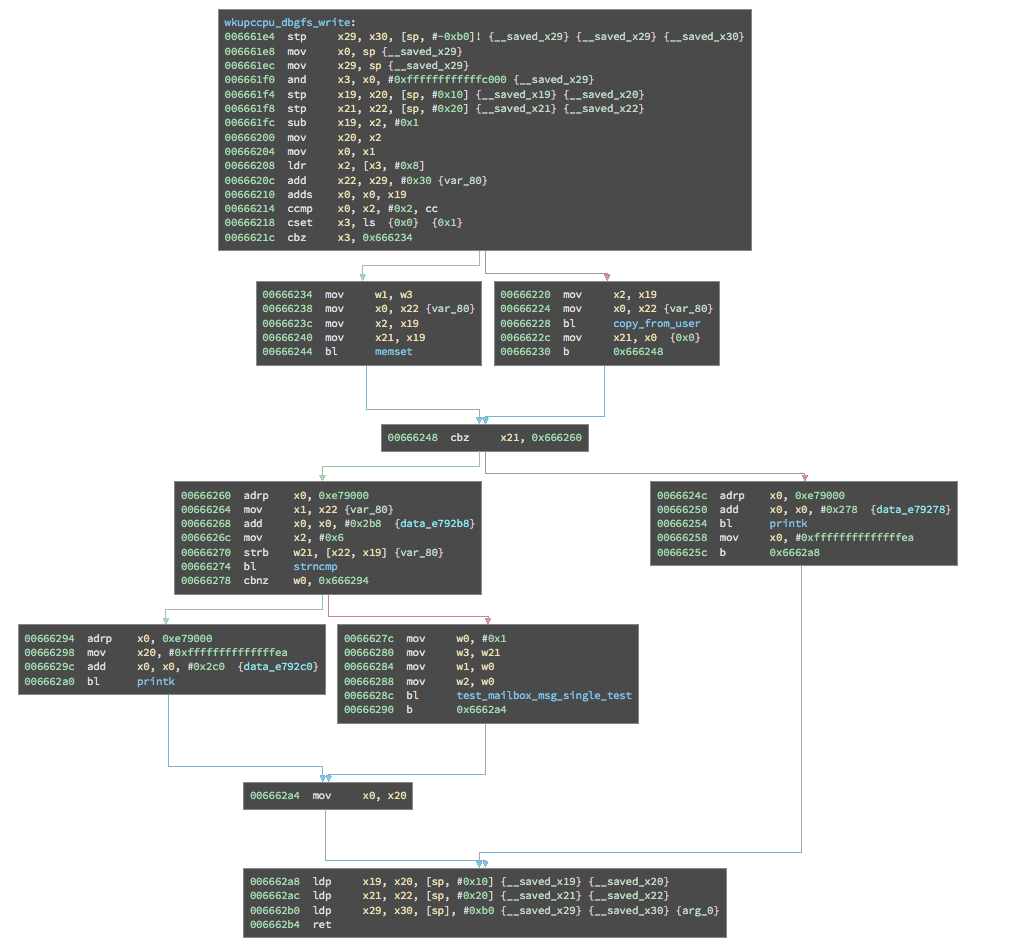Screen dimensions: 1009x945
Task: Jump to the strncmp function call
Action: pos(313,567)
